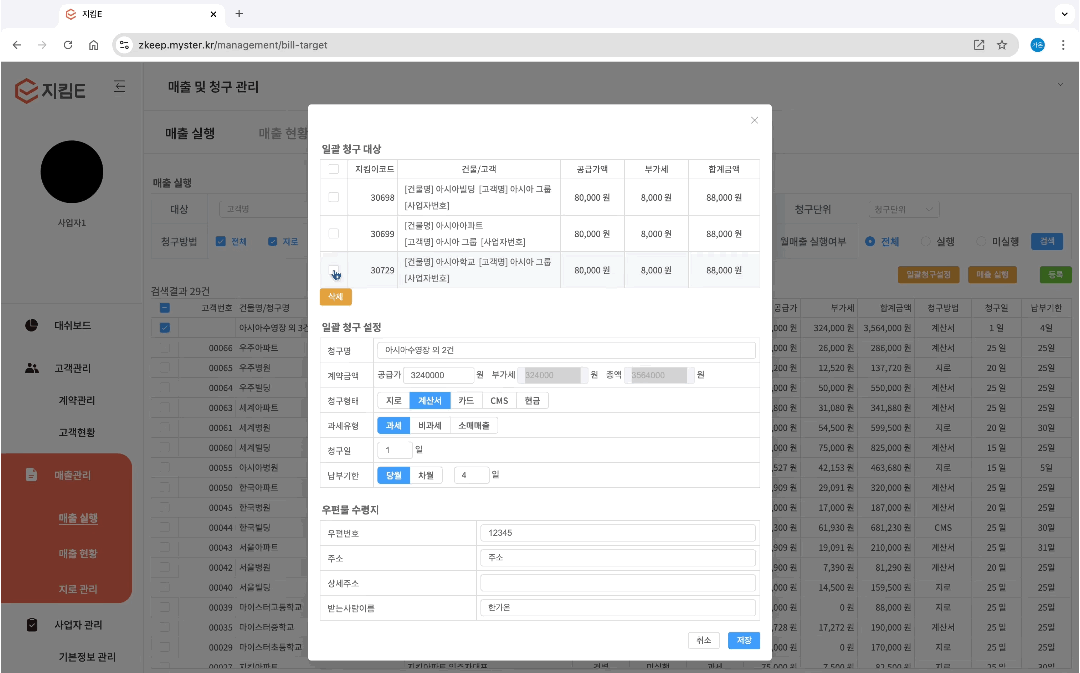Click the 일괄청구설정 button
The width and height of the screenshot is (1080, 673).
coord(928,274)
